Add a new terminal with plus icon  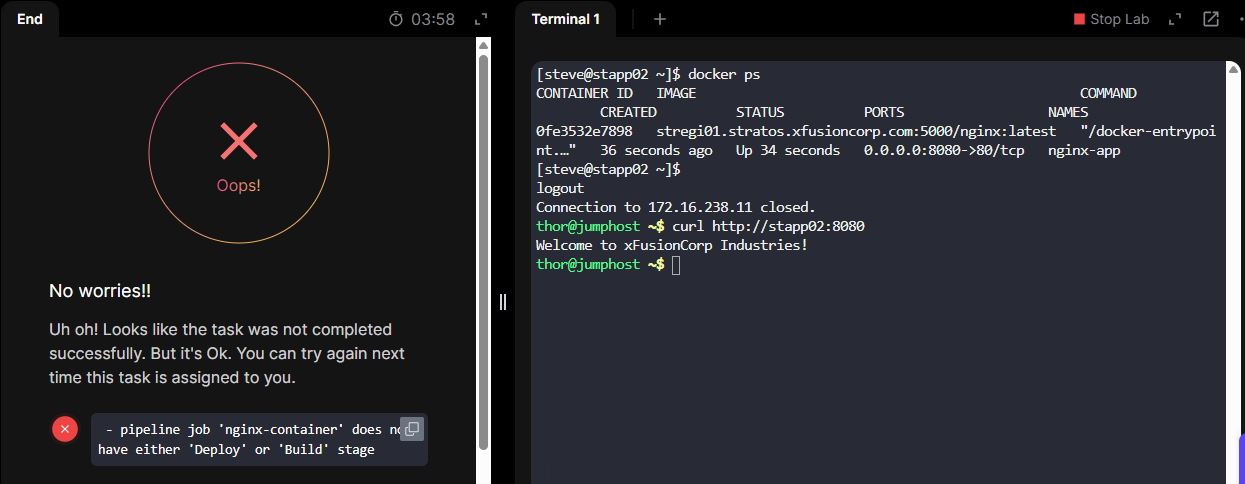(x=660, y=19)
